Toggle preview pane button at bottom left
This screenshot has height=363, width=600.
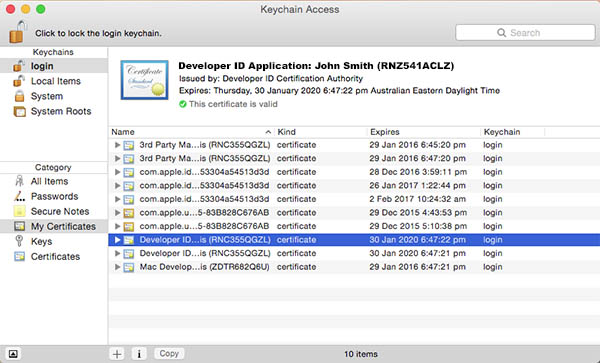13,354
